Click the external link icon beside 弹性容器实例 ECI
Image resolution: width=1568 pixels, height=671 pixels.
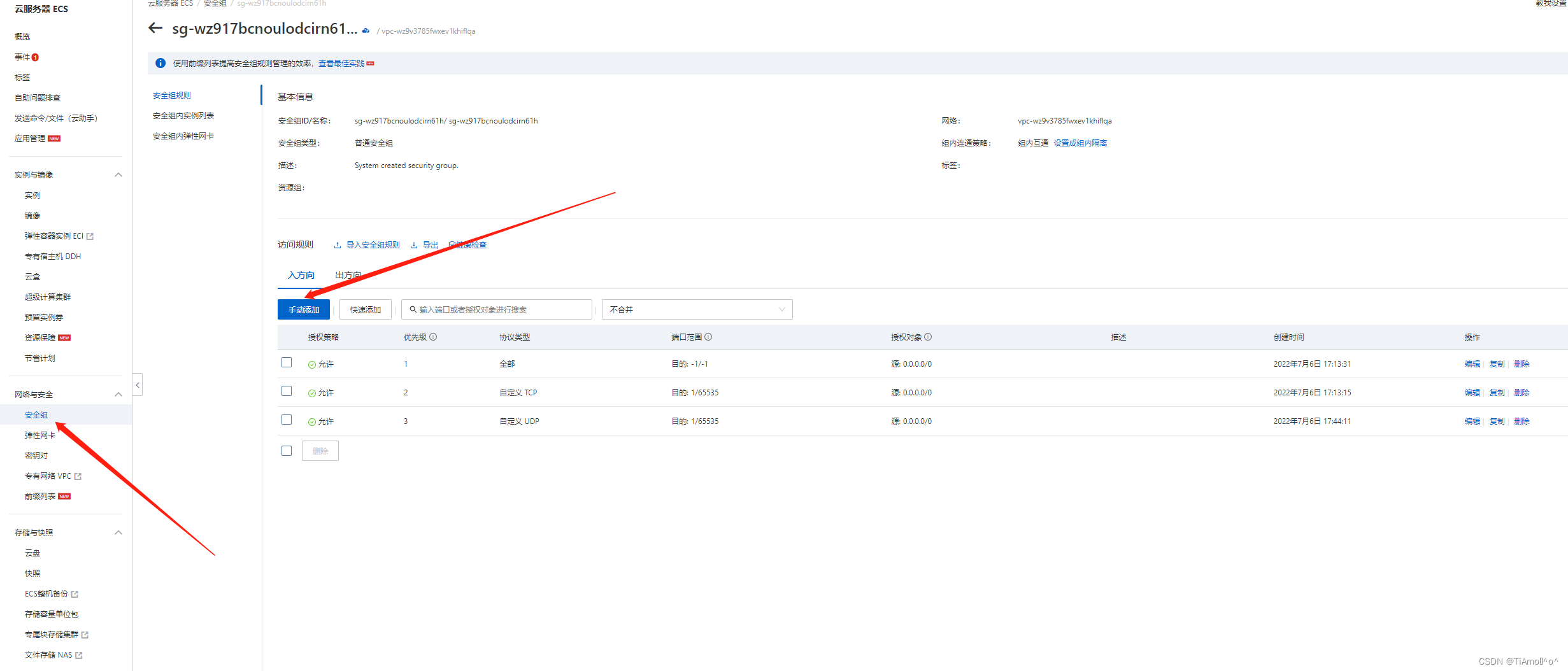point(90,236)
